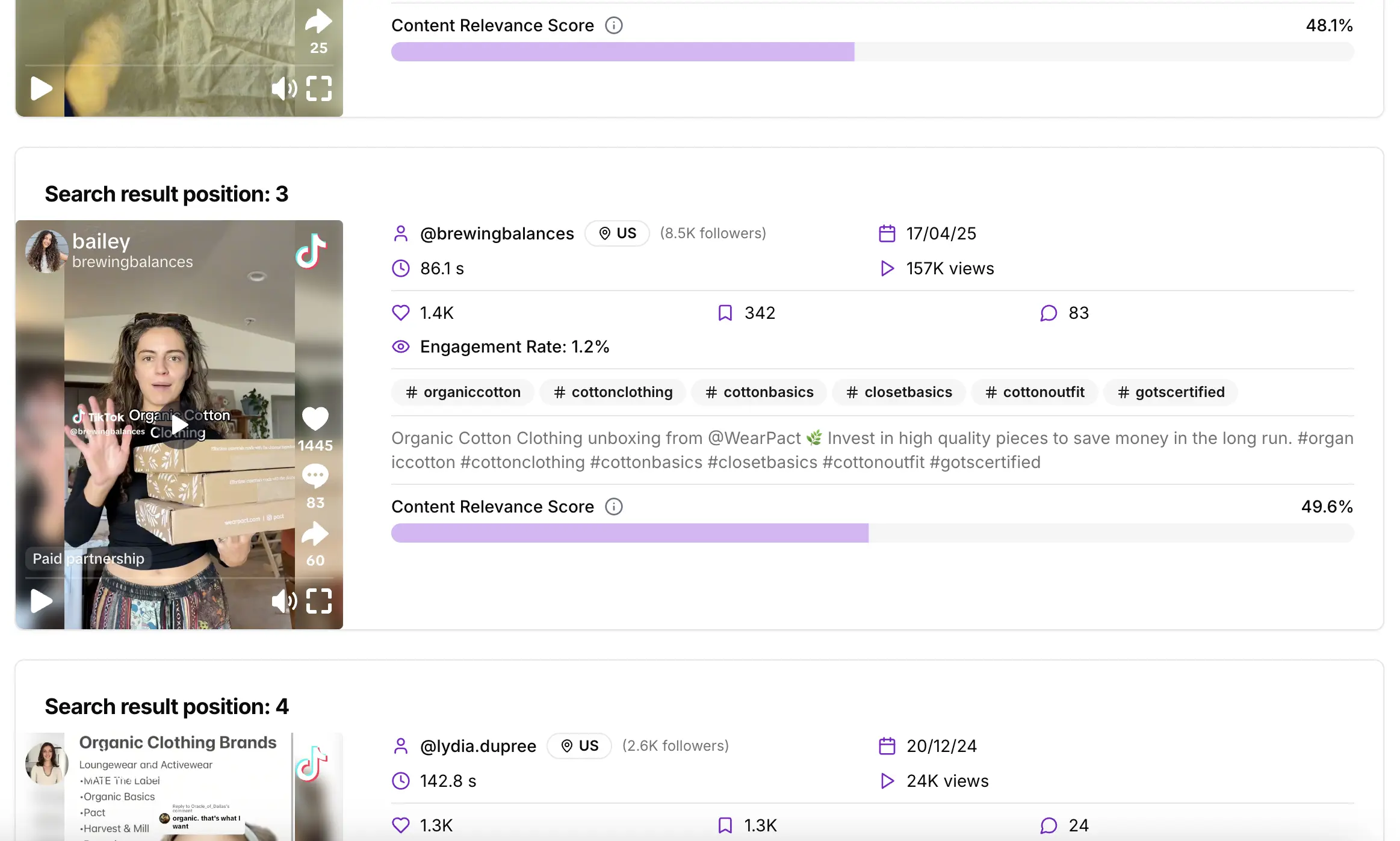Play the video from @brewingbalances

(x=40, y=600)
